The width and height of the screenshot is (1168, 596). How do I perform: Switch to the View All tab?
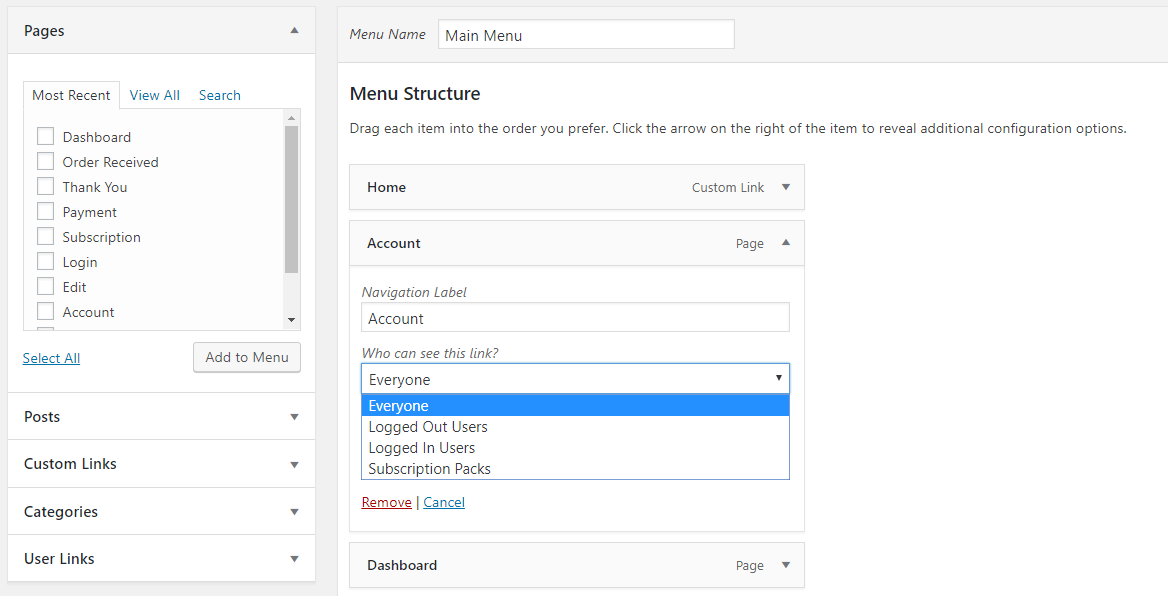click(155, 95)
